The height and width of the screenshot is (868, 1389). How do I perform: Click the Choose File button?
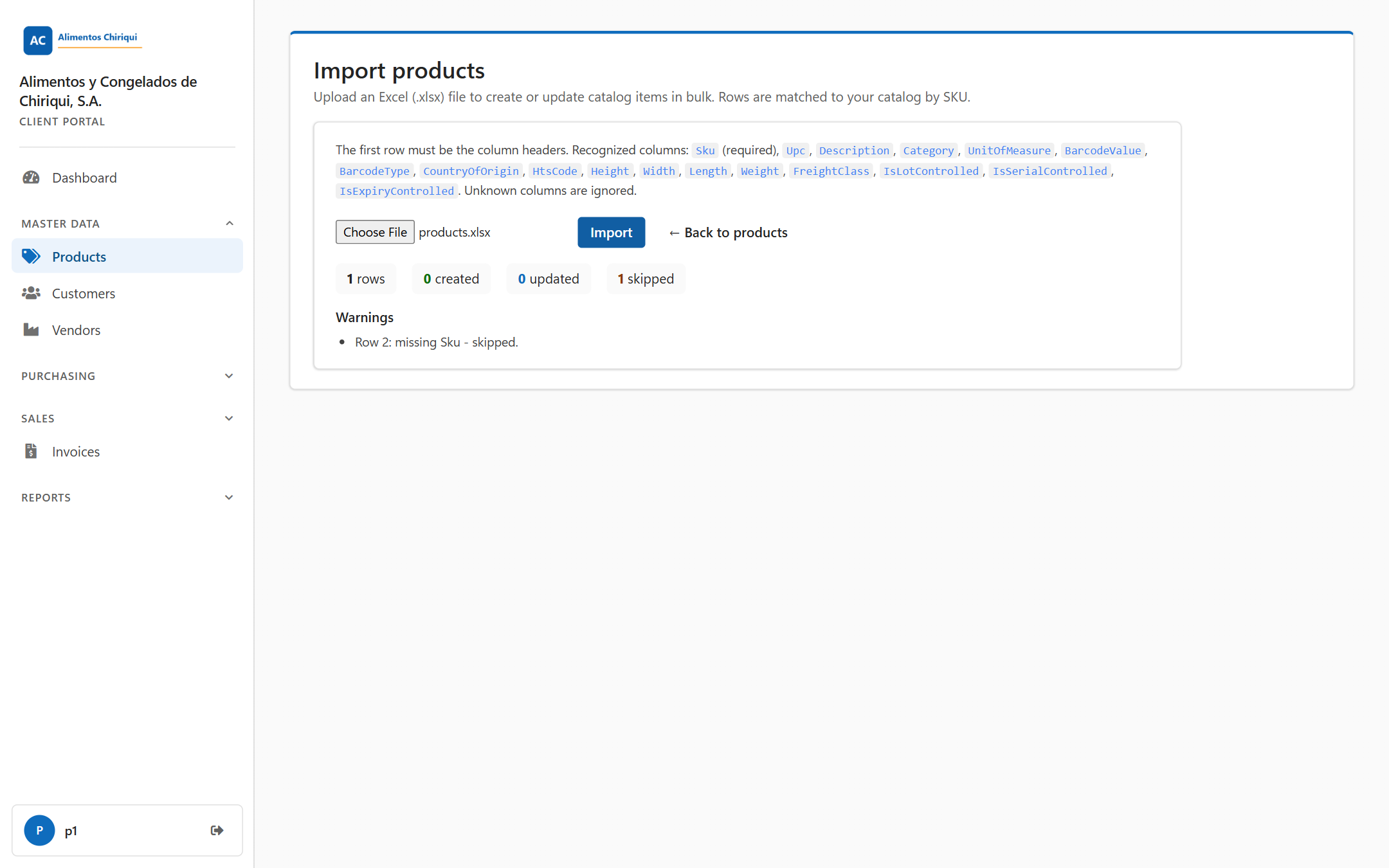pyautogui.click(x=375, y=232)
